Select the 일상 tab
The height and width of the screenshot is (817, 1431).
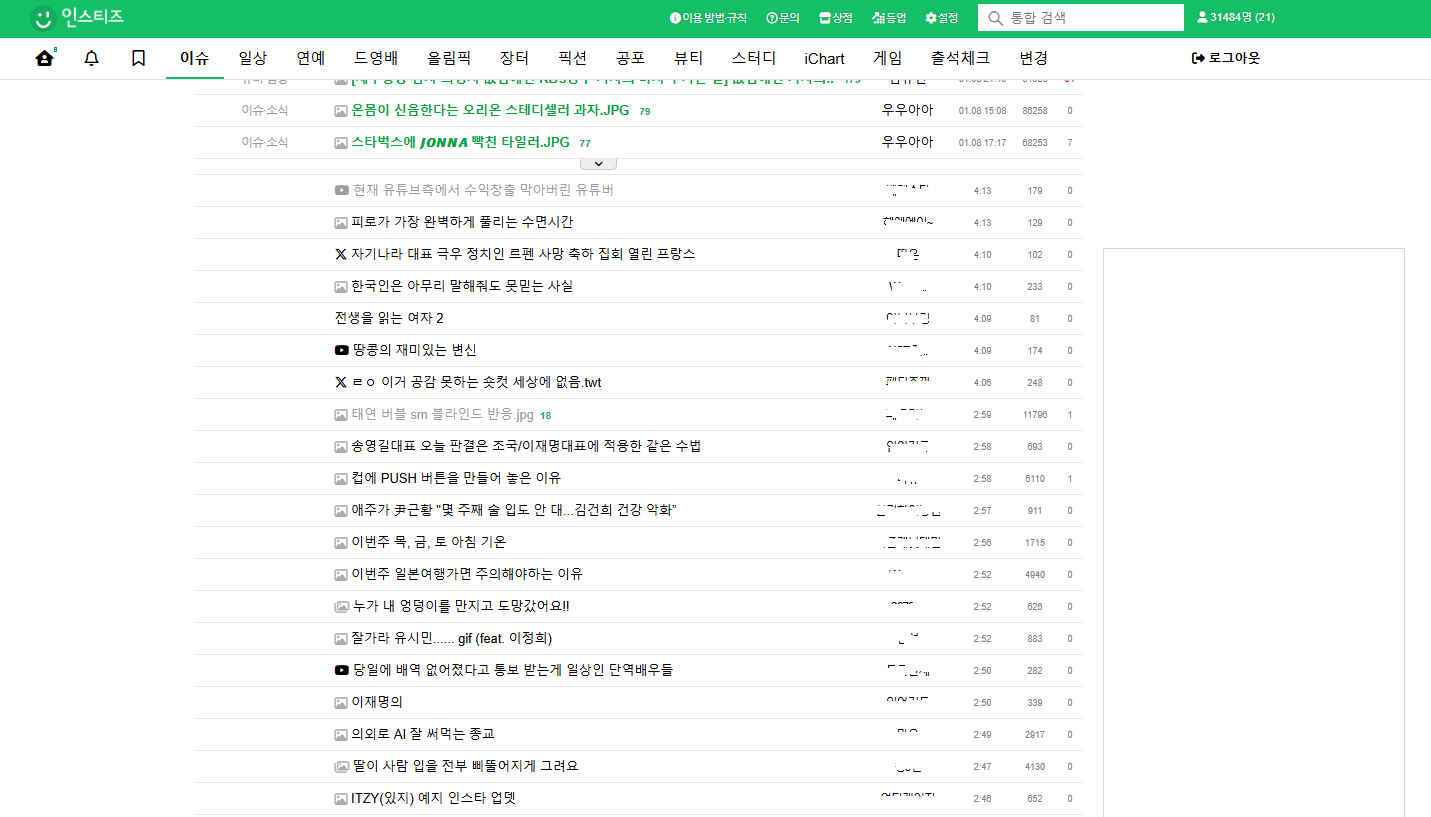253,58
